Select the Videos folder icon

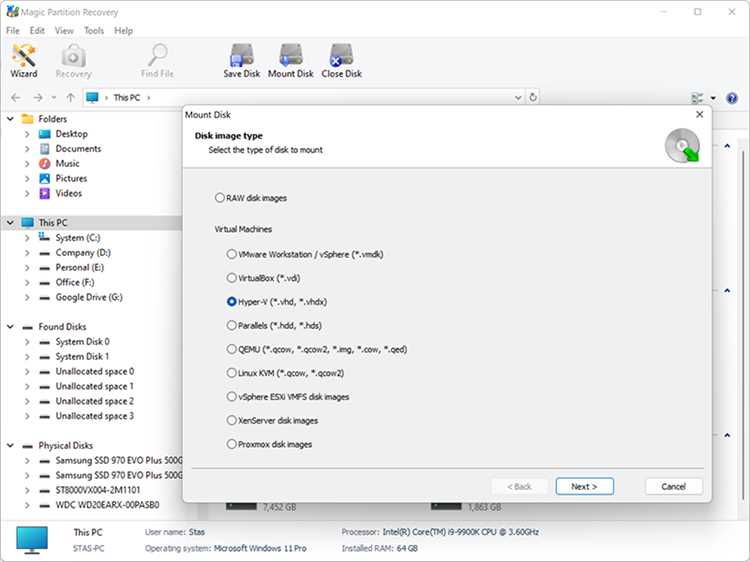coord(44,193)
